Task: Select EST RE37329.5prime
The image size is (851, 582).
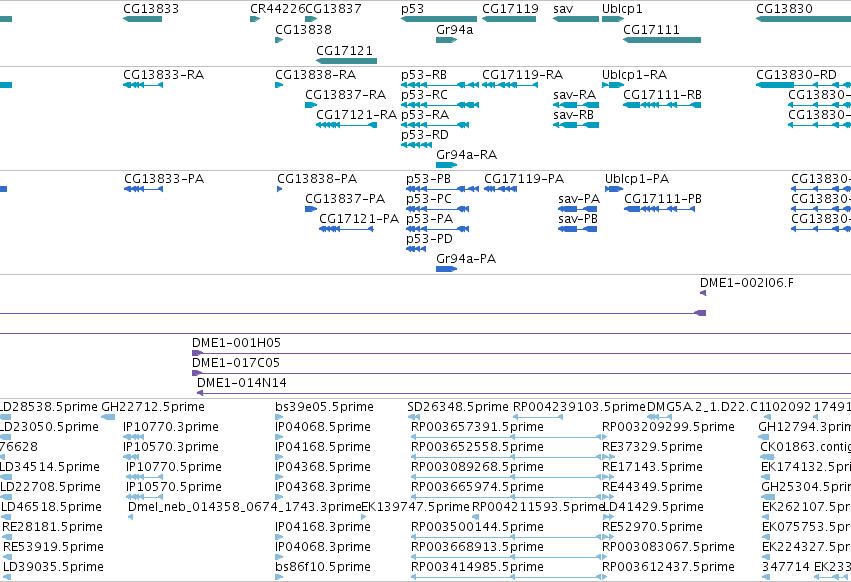Action: [652, 447]
